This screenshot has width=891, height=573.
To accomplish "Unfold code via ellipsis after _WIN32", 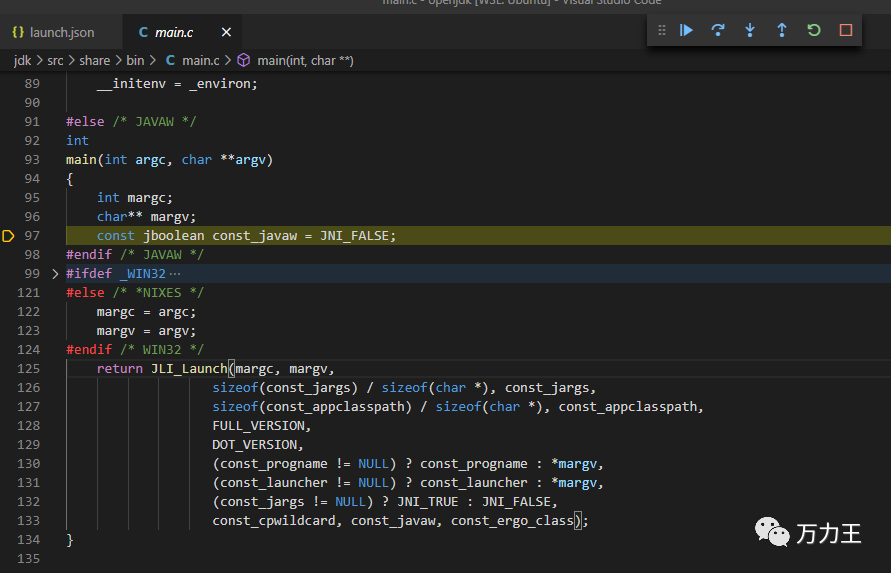I will [x=176, y=274].
